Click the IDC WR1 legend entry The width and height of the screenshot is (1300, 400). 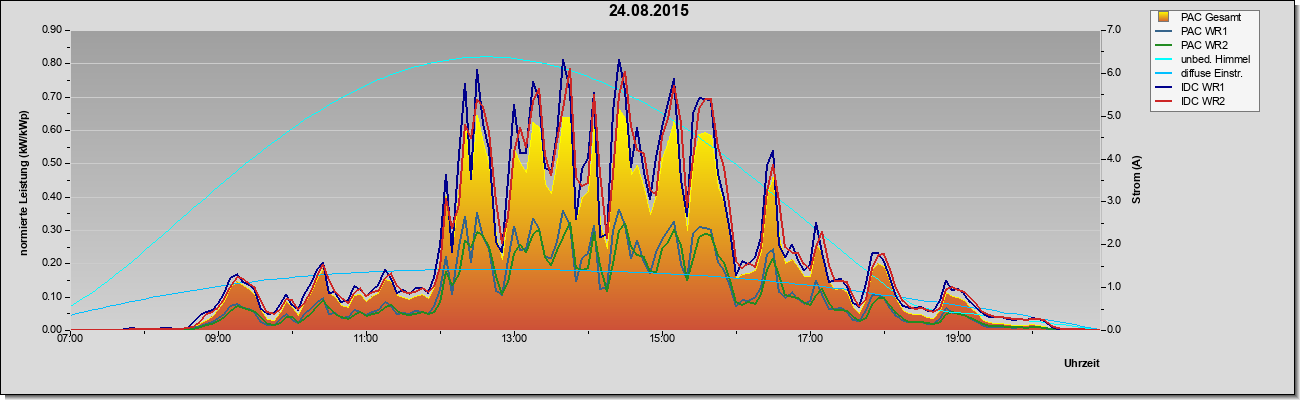(1192, 87)
